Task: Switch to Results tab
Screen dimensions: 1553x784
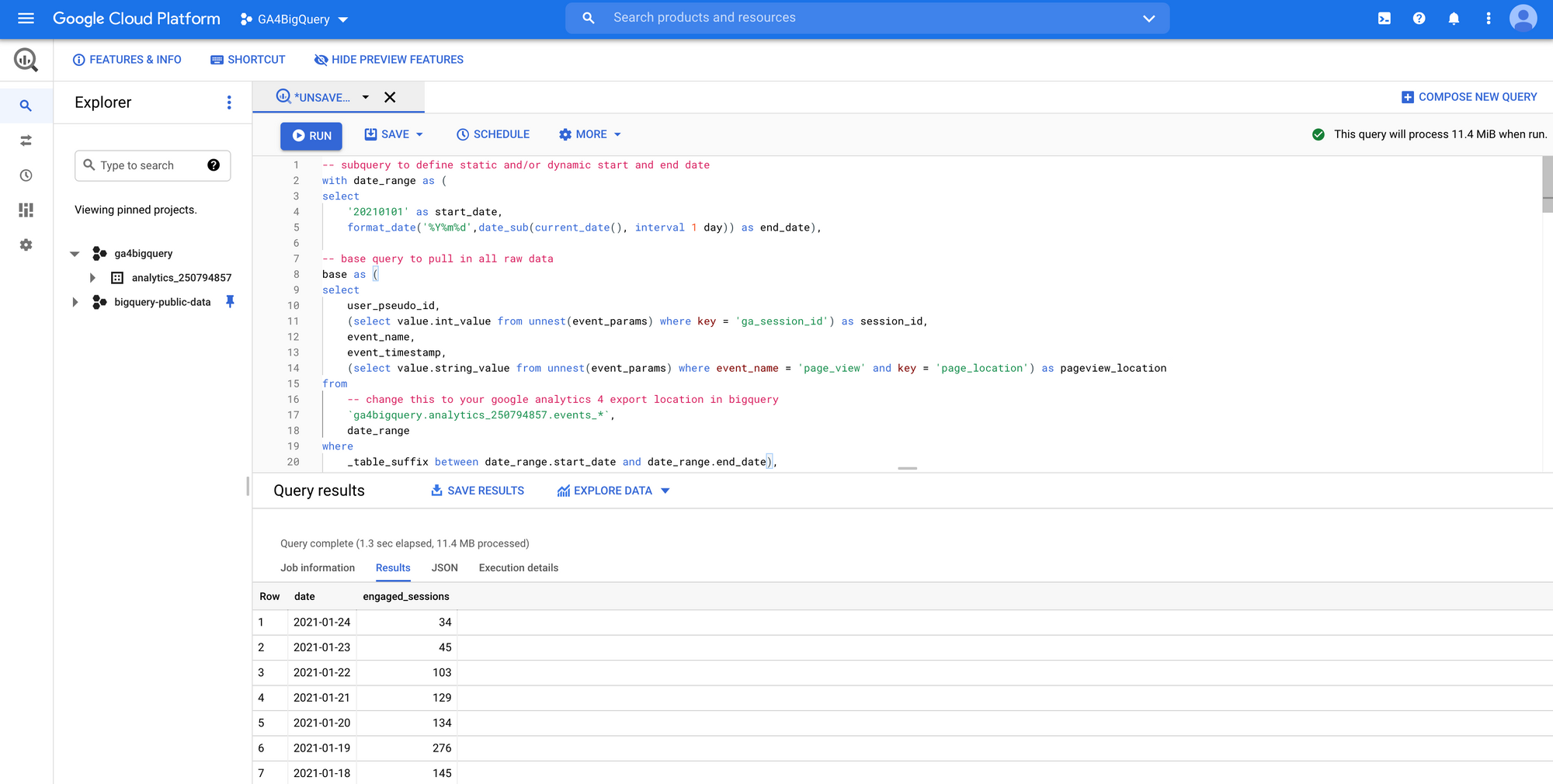Action: [393, 568]
